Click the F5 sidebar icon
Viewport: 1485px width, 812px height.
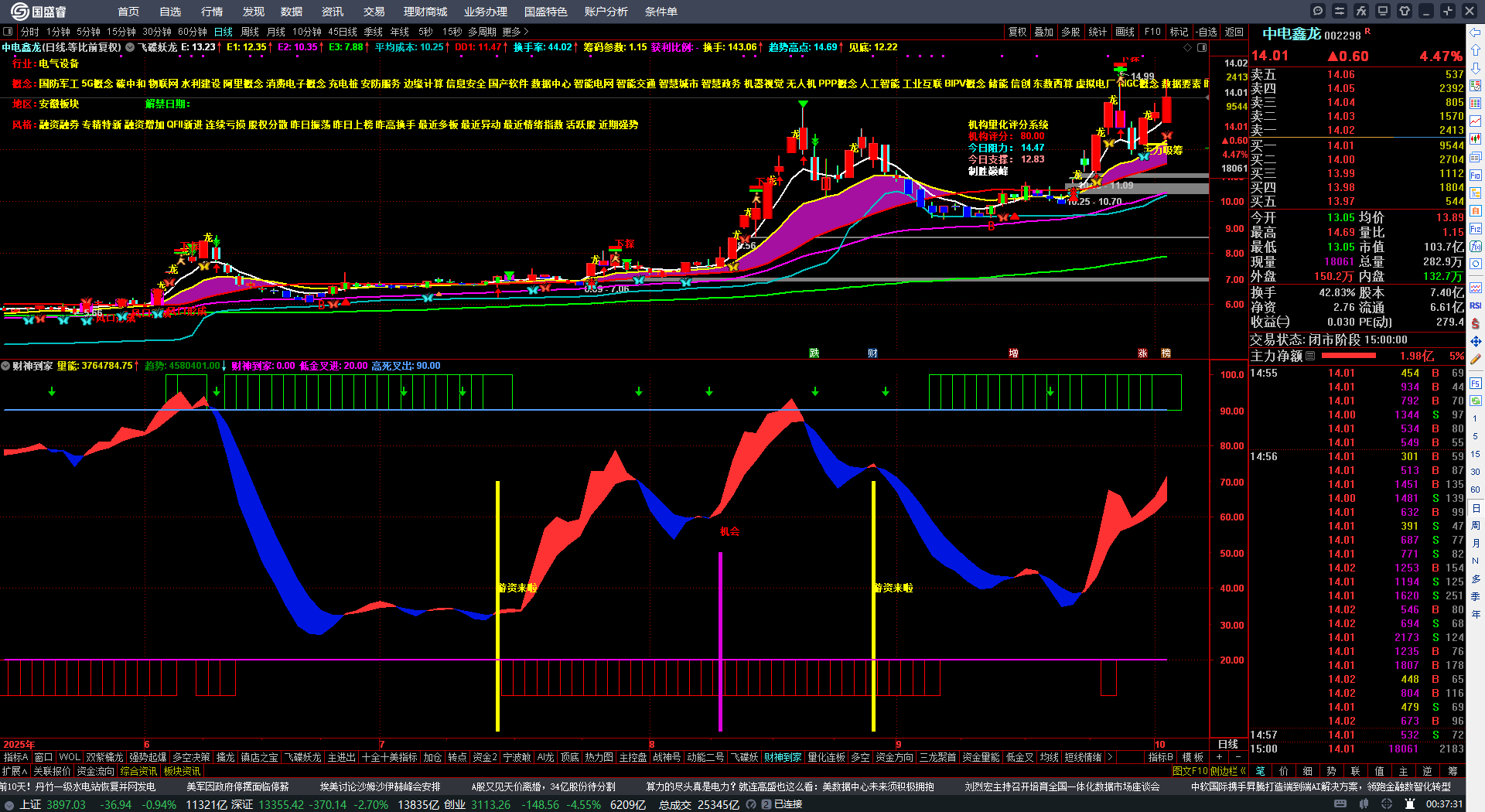(1476, 384)
